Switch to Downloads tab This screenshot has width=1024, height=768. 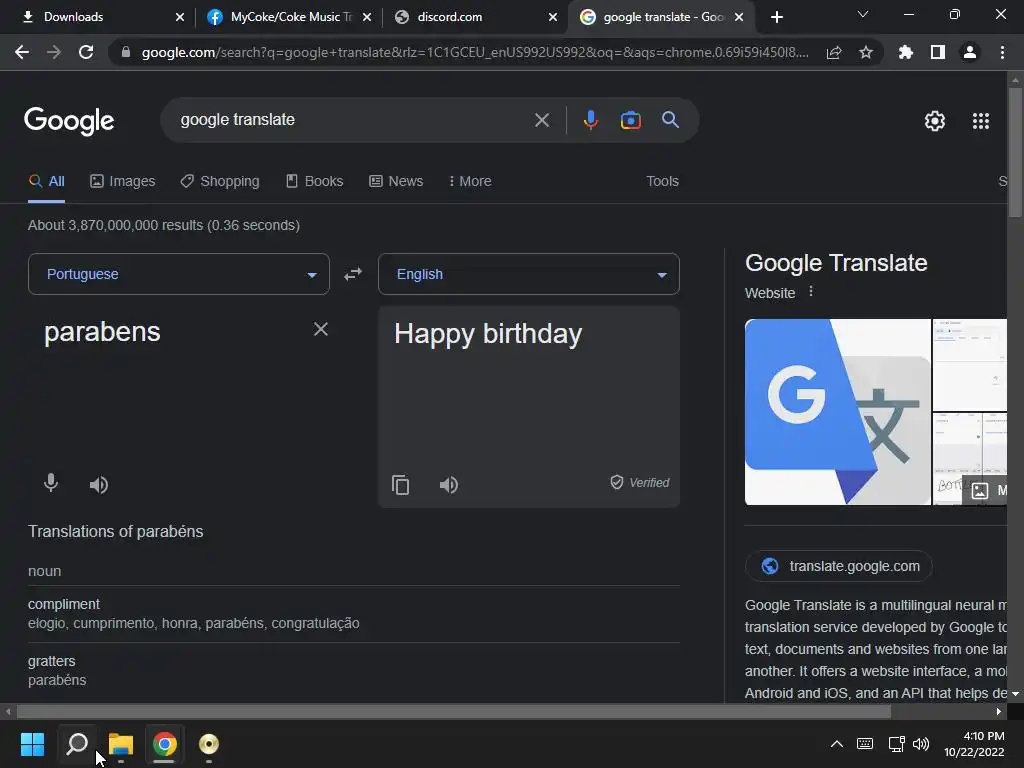click(x=97, y=17)
